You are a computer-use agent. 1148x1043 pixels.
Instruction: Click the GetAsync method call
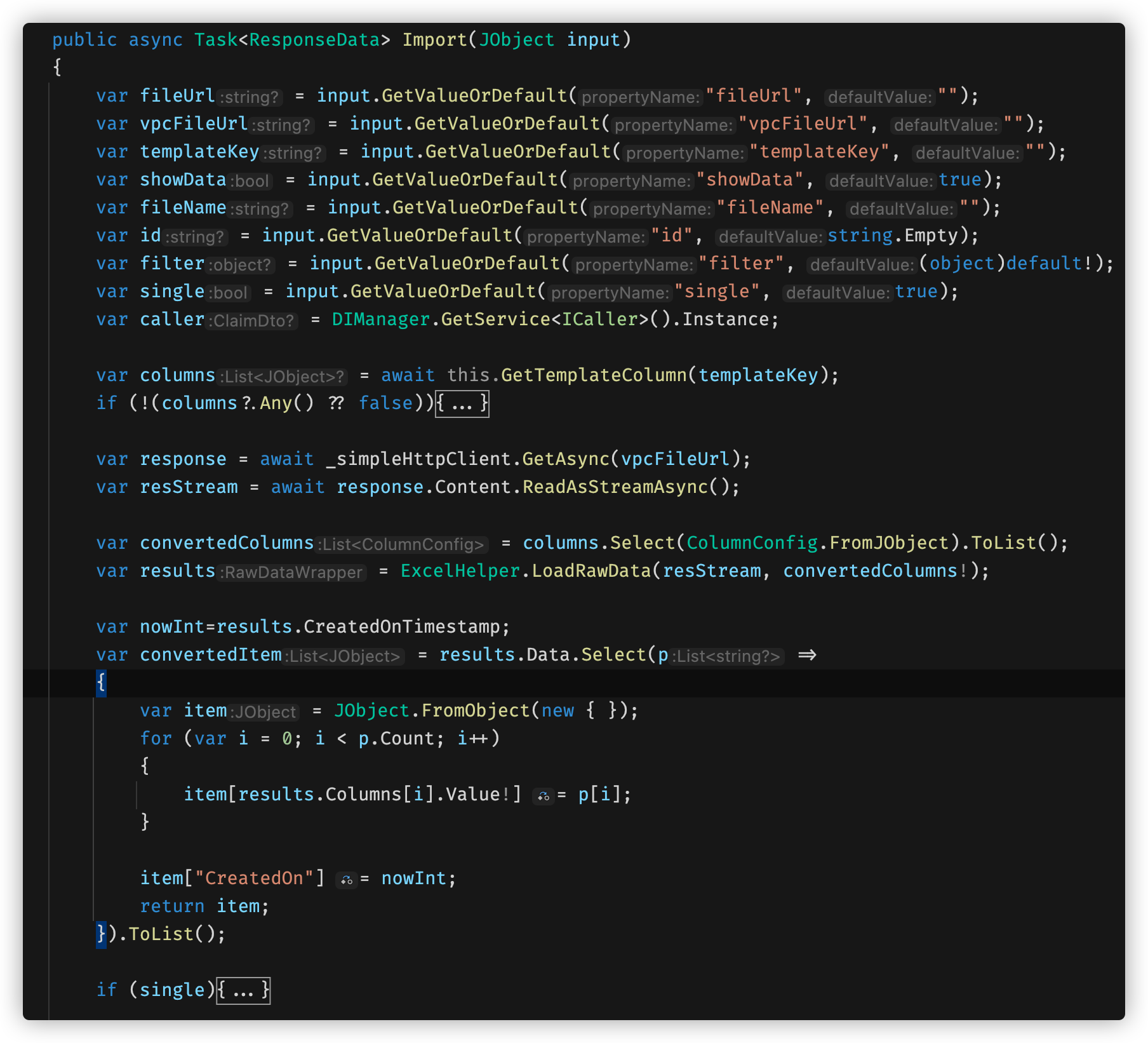[565, 459]
